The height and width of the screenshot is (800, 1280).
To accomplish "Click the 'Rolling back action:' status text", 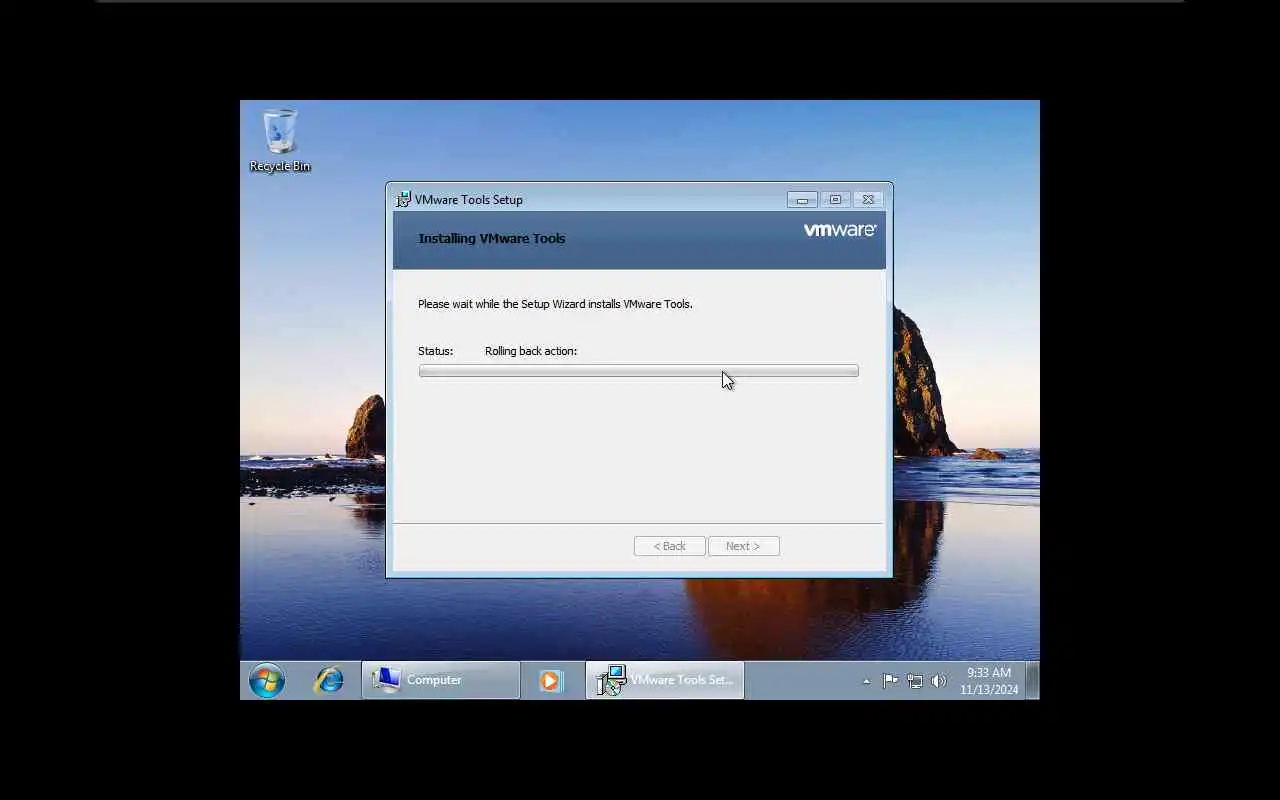I will click(531, 351).
